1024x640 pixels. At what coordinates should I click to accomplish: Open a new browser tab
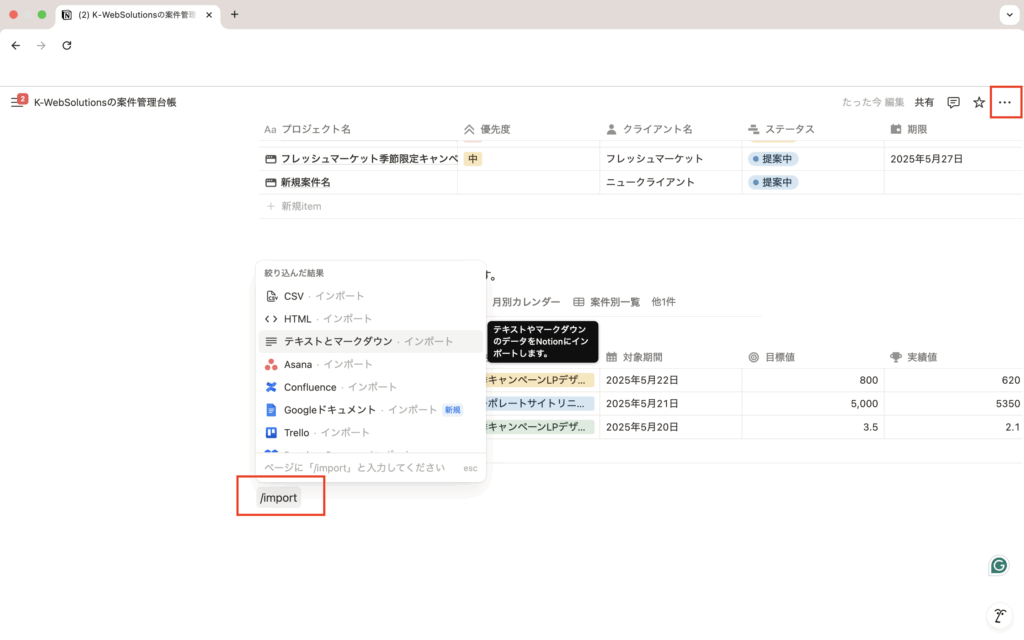[235, 14]
